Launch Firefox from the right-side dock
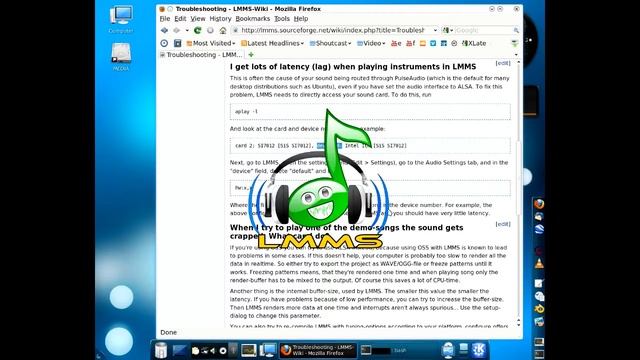Image resolution: width=640 pixels, height=360 pixels. (539, 203)
